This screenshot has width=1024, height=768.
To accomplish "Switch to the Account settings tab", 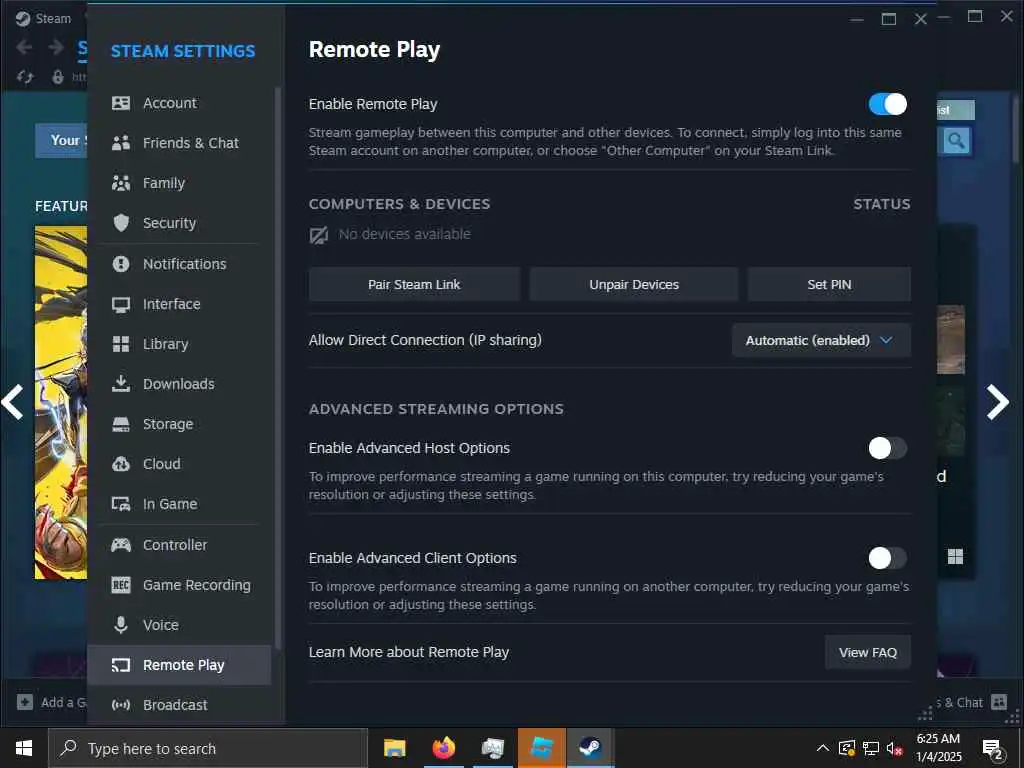I will [x=179, y=103].
